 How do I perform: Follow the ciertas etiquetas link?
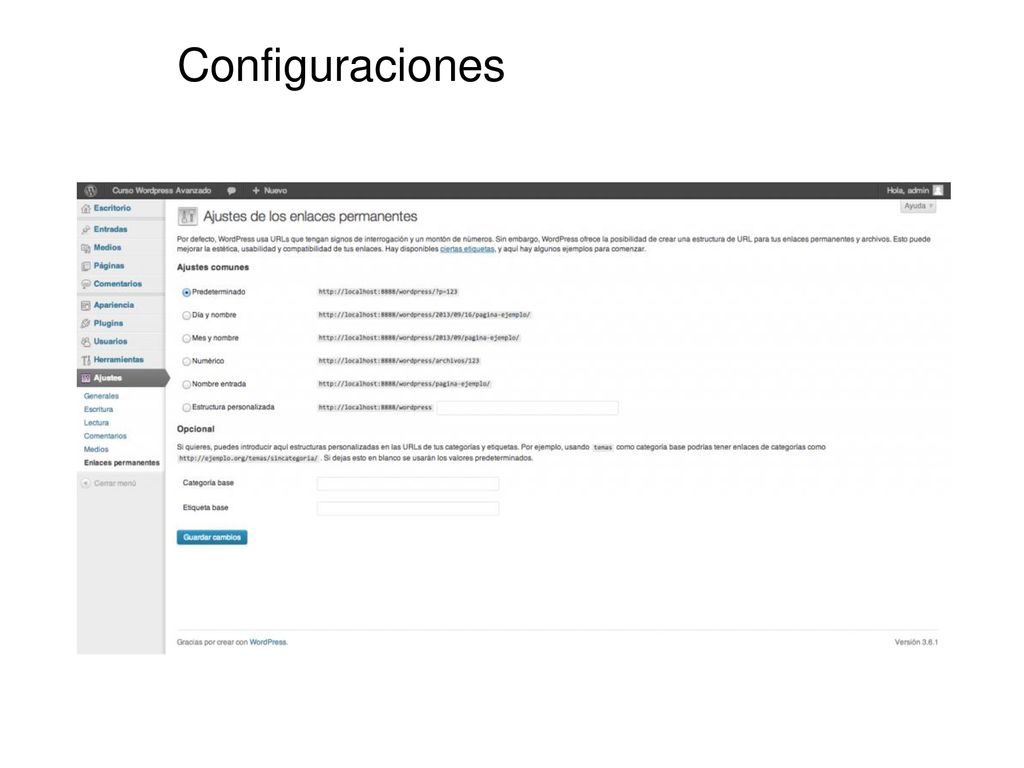(x=467, y=249)
